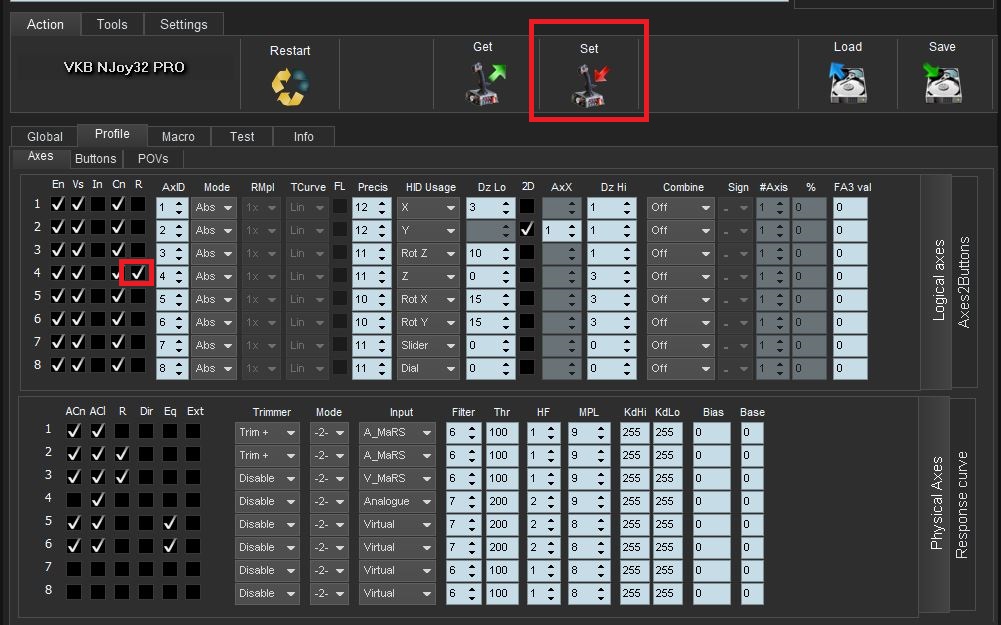Toggle the Eq checkbox for physical axis 5
This screenshot has height=625, width=1001.
point(171,522)
